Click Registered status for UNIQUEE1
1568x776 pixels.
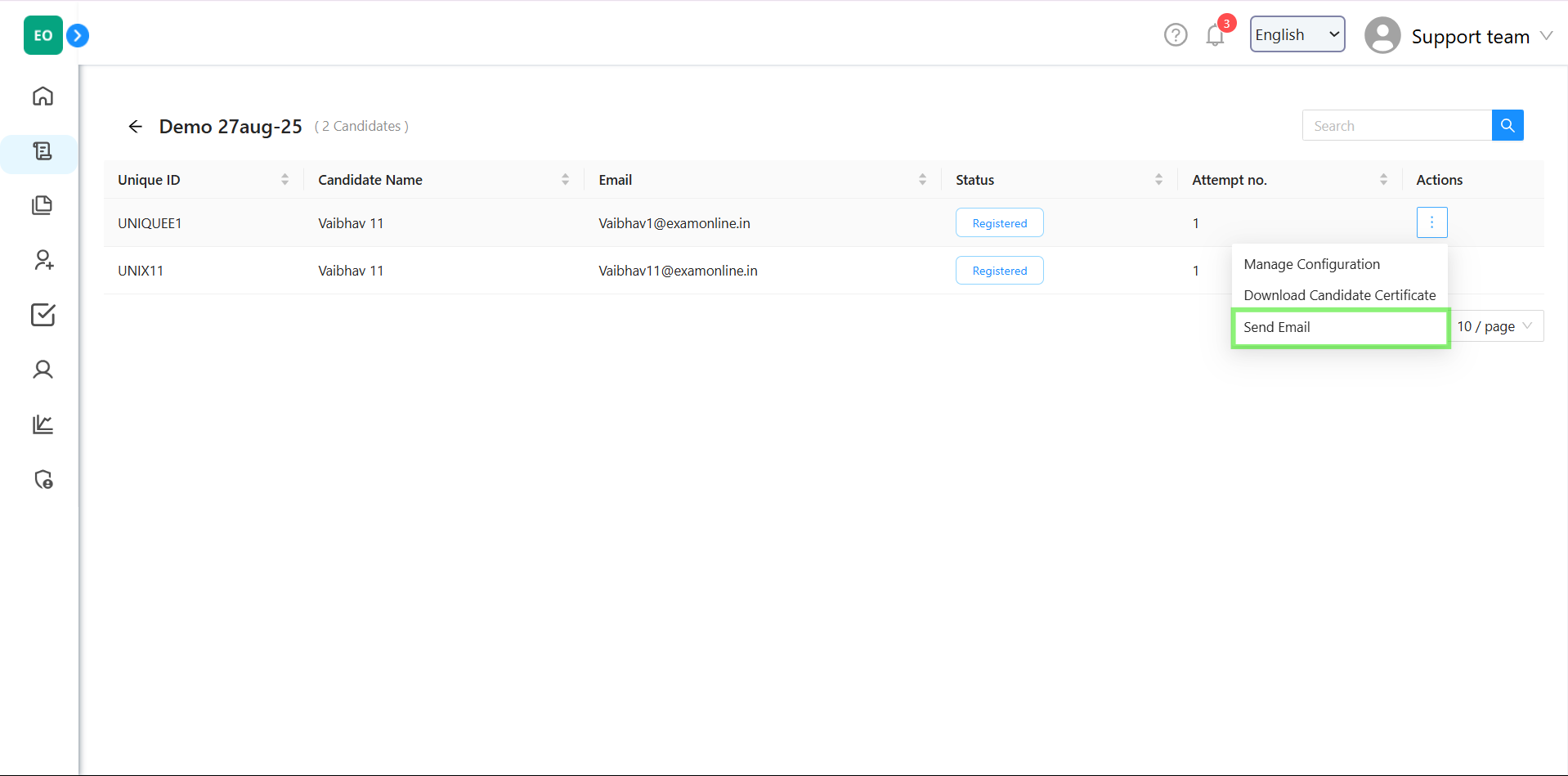tap(999, 223)
